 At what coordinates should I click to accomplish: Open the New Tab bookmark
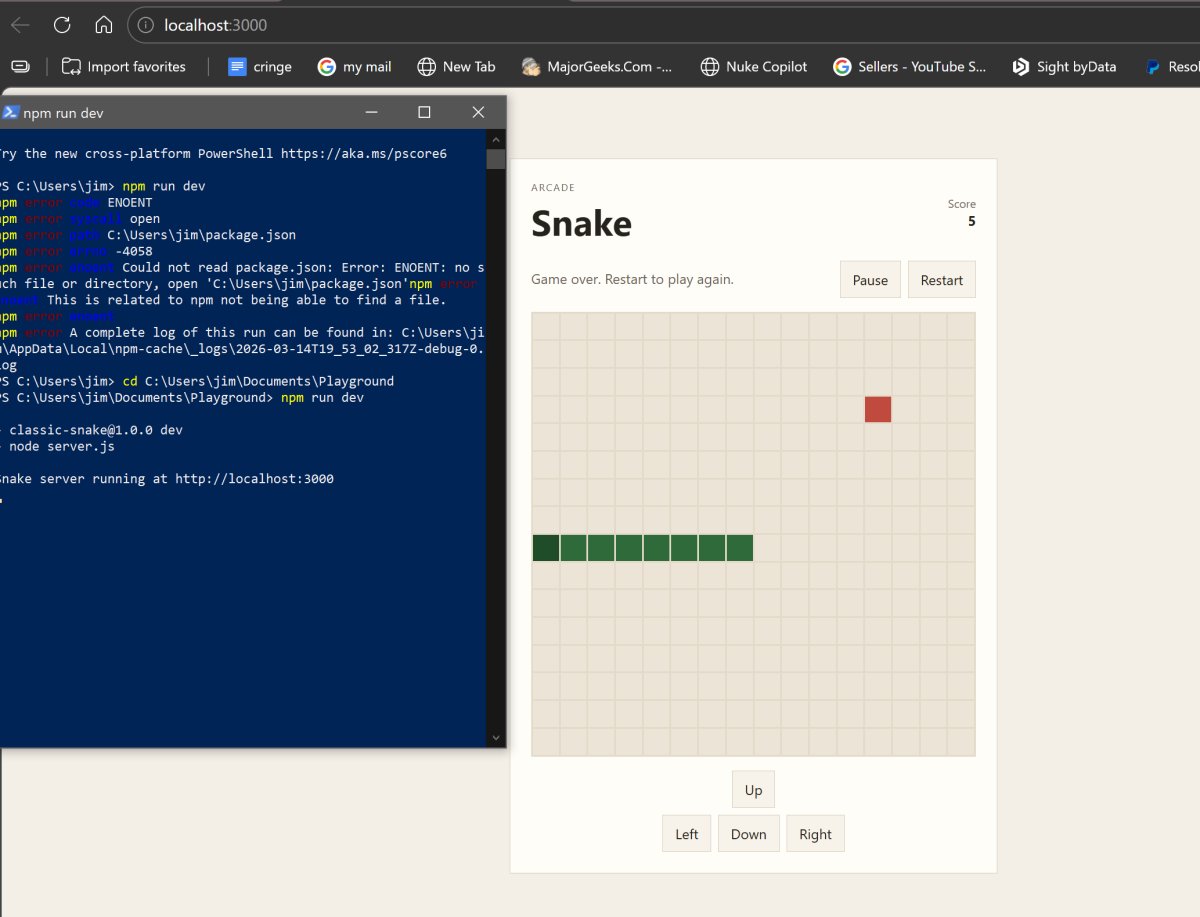pyautogui.click(x=456, y=67)
